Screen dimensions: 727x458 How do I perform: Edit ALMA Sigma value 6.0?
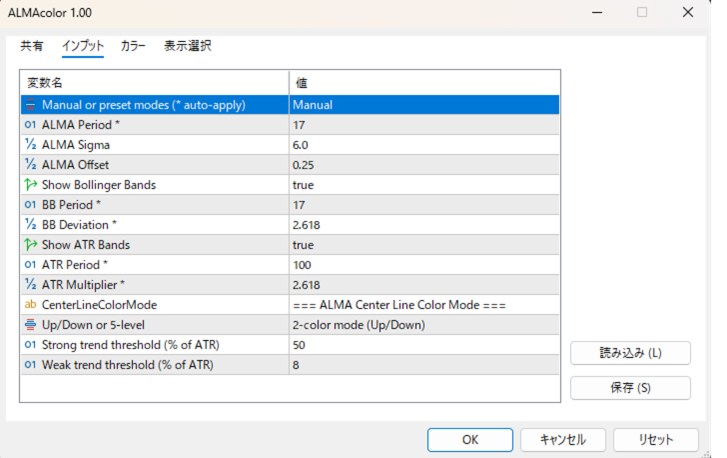[424, 145]
